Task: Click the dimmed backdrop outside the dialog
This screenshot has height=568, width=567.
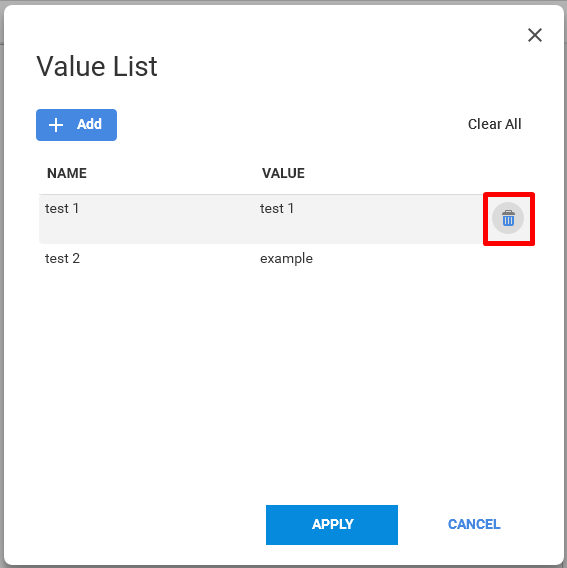Action: (x=1, y=290)
